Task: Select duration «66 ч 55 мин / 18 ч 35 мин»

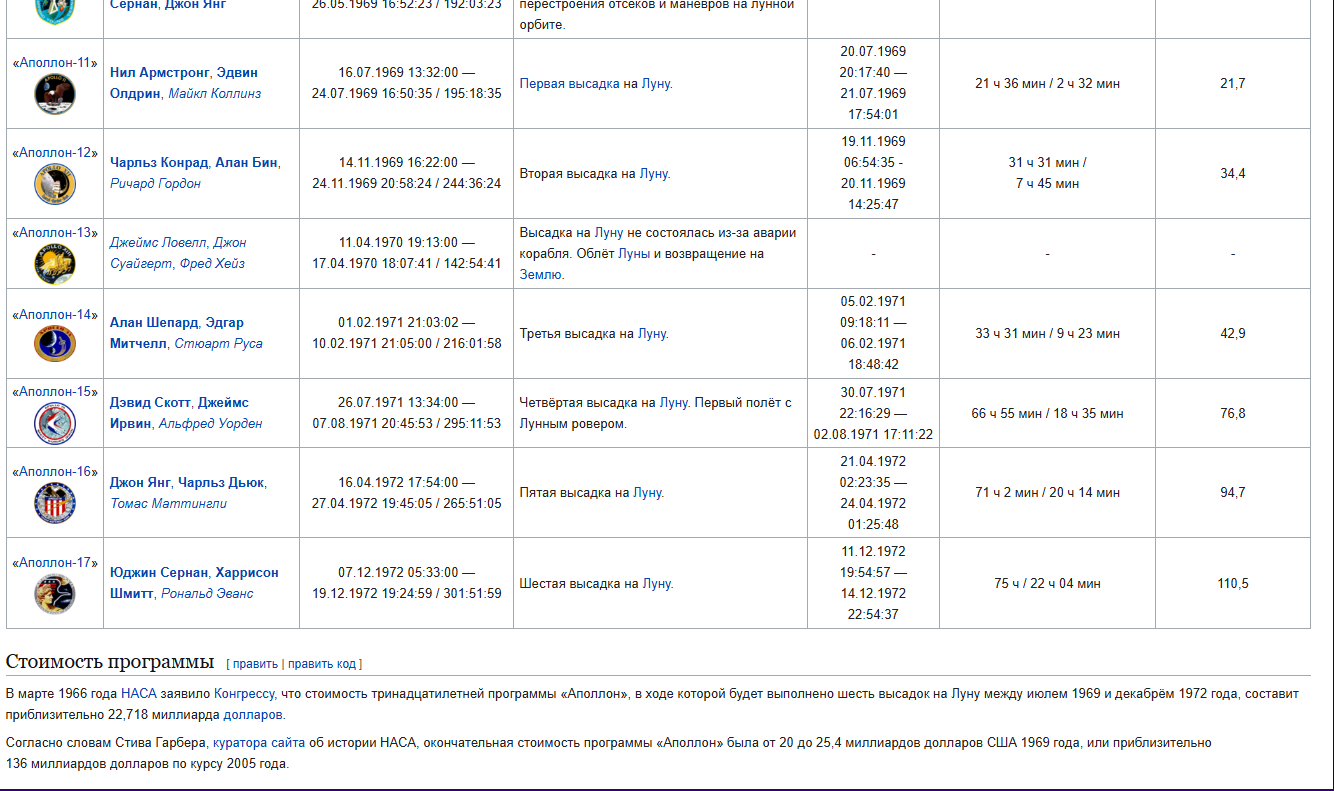Action: coord(1047,414)
